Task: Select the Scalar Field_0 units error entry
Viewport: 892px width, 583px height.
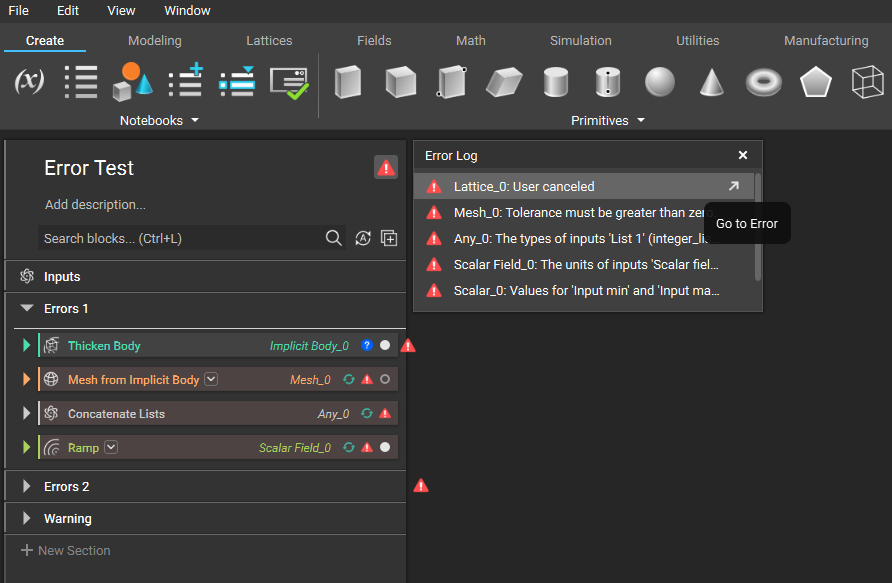Action: click(584, 264)
